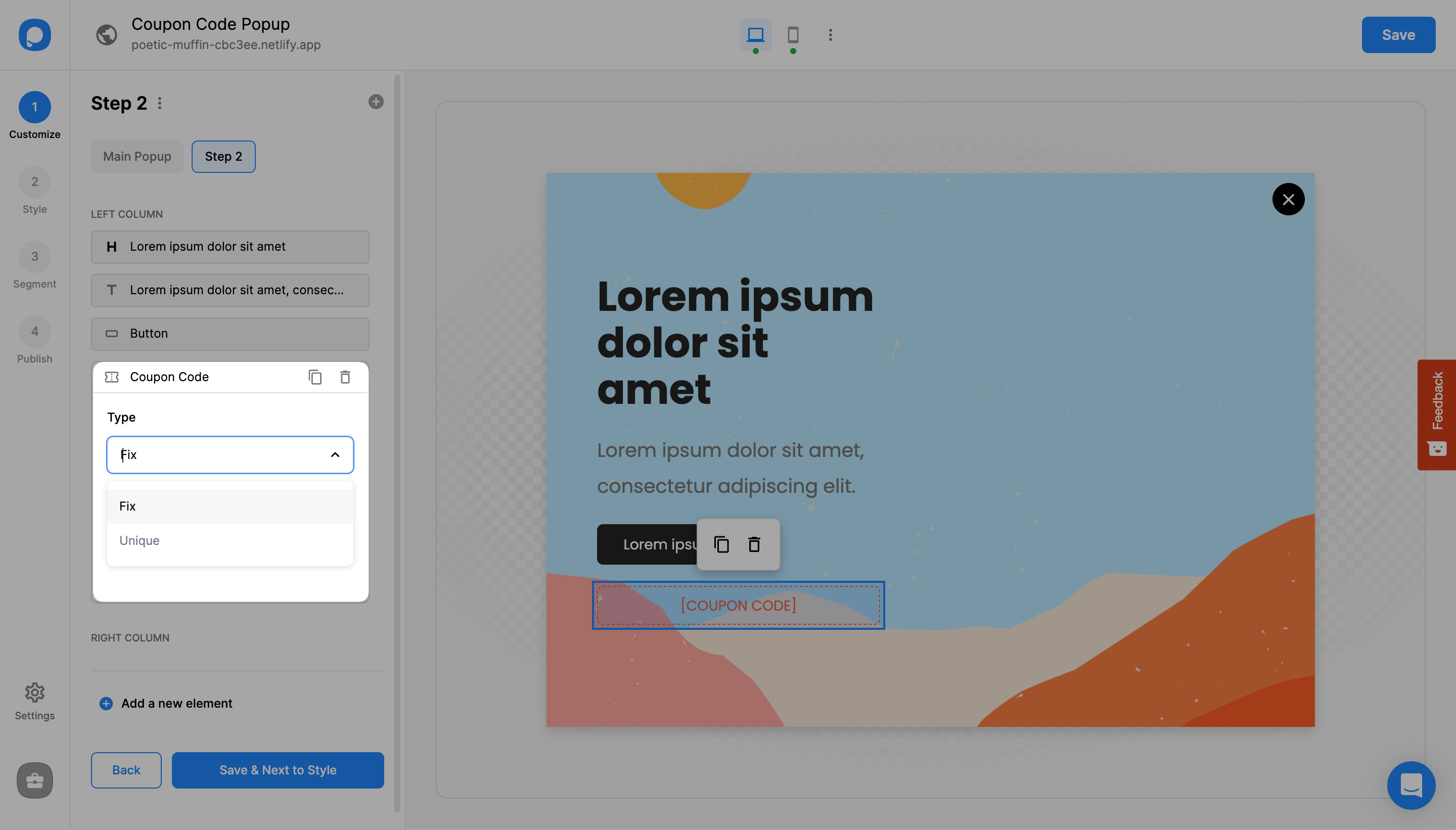Collapse the Type dropdown chevron
Viewport: 1456px width, 830px height.
pos(335,454)
